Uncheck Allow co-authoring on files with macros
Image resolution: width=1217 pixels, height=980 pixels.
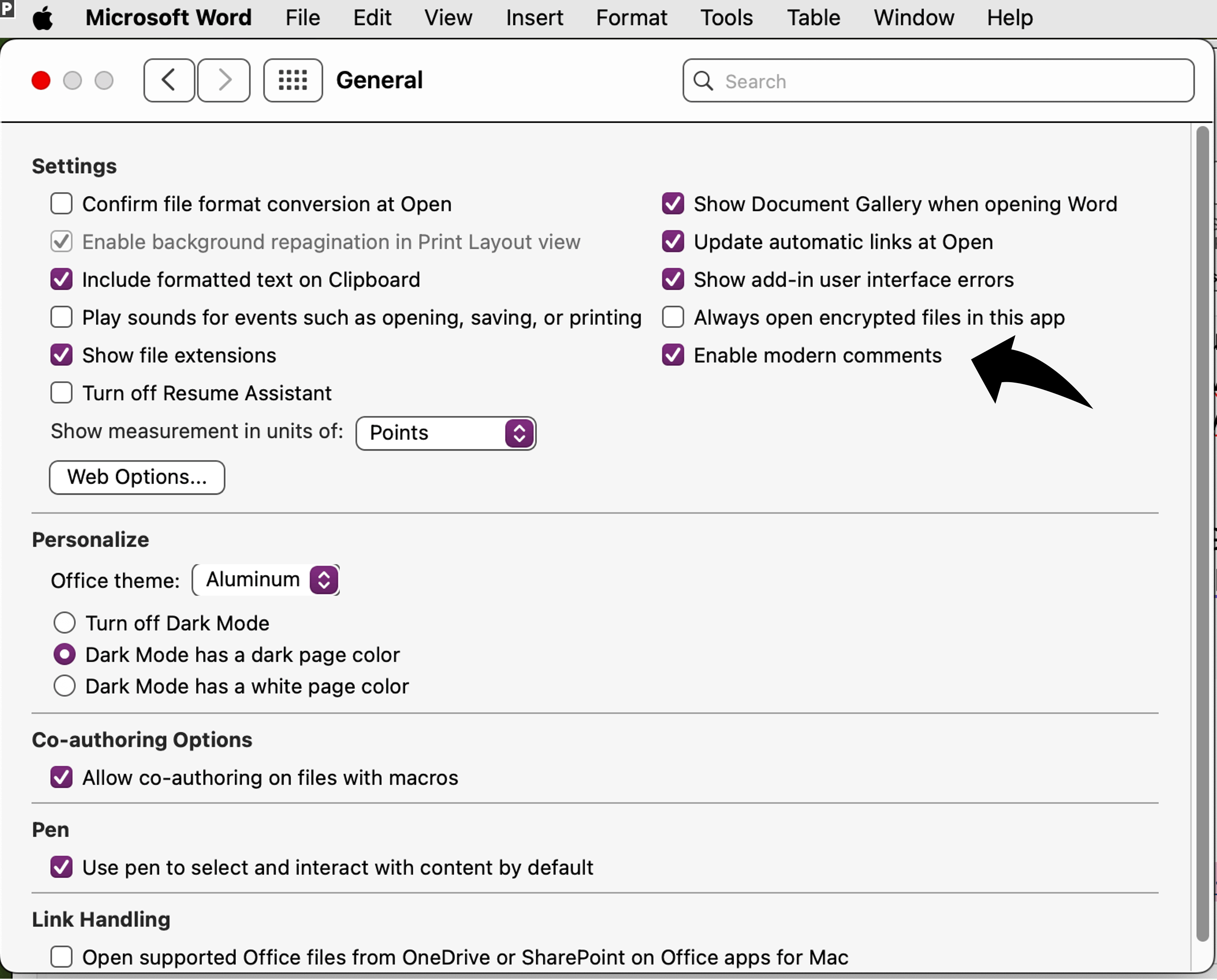pyautogui.click(x=62, y=777)
